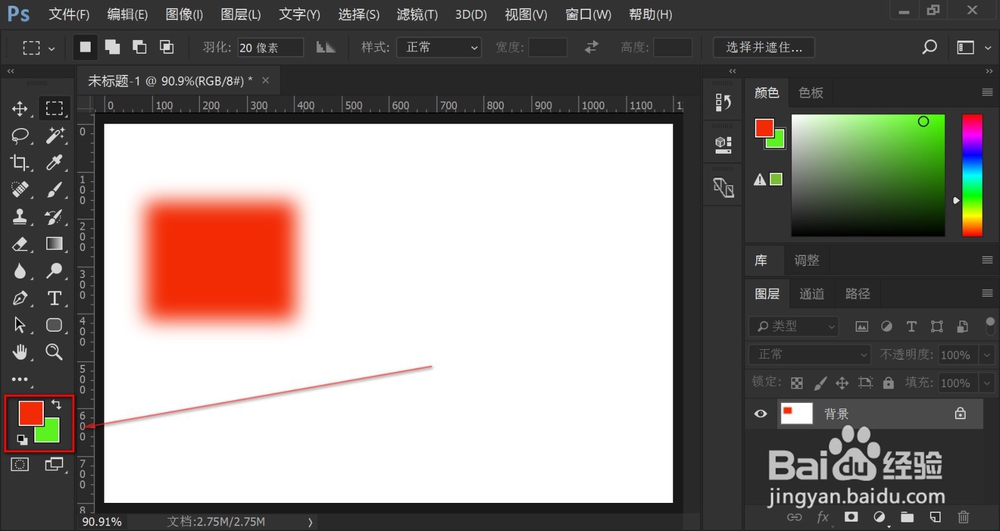Select the Rounded Rectangle shape tool
This screenshot has width=1000, height=531.
pyautogui.click(x=54, y=325)
